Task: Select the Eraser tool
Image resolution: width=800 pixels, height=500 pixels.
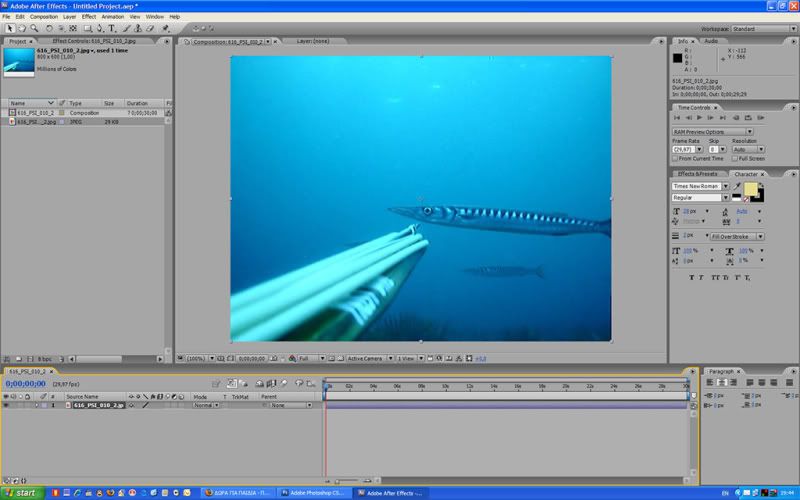Action: pyautogui.click(x=150, y=29)
